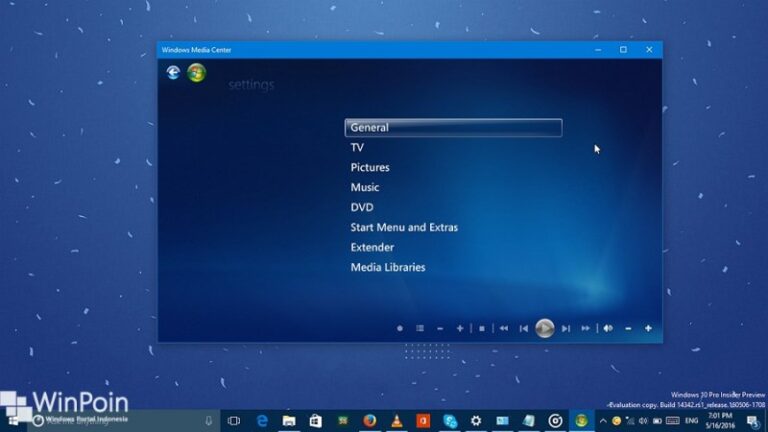
Task: Click channel up plus in transport bar
Action: (x=459, y=328)
